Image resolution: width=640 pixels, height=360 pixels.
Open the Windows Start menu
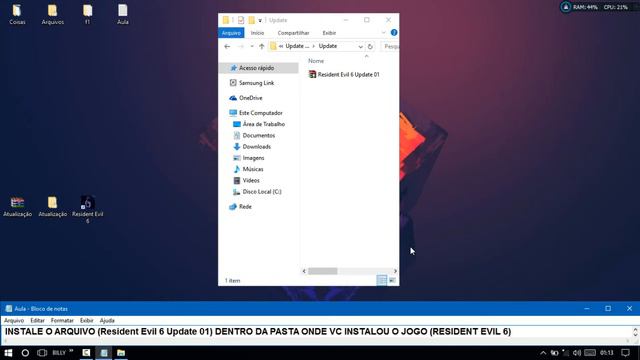tap(8, 353)
